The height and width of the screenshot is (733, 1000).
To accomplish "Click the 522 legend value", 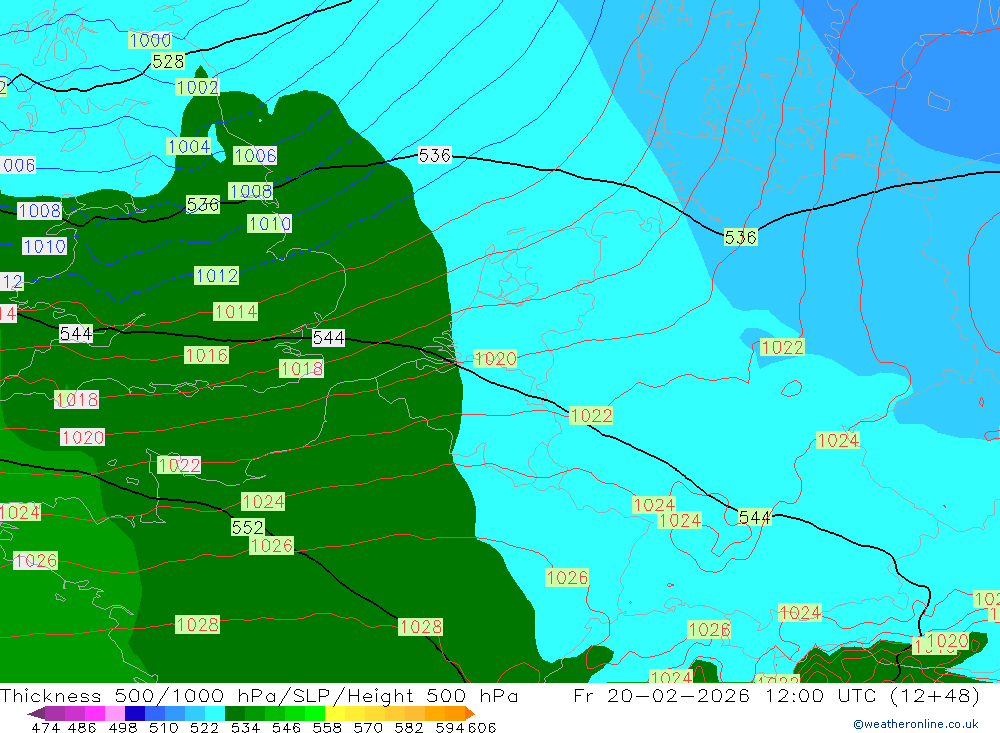I will [x=204, y=728].
